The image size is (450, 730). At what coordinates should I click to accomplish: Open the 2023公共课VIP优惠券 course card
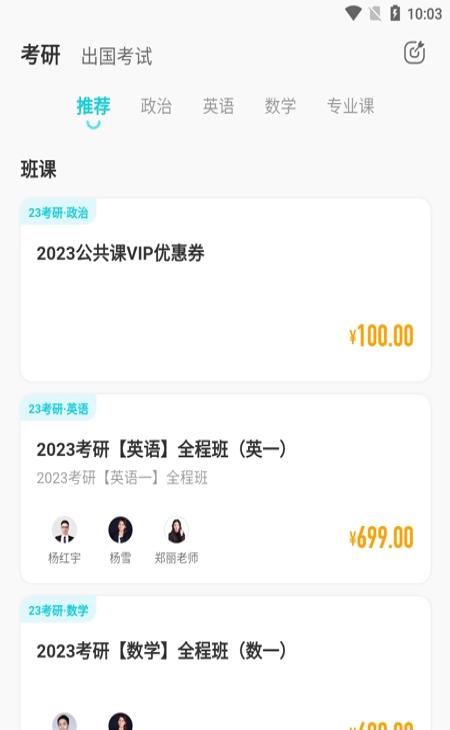[x=225, y=290]
